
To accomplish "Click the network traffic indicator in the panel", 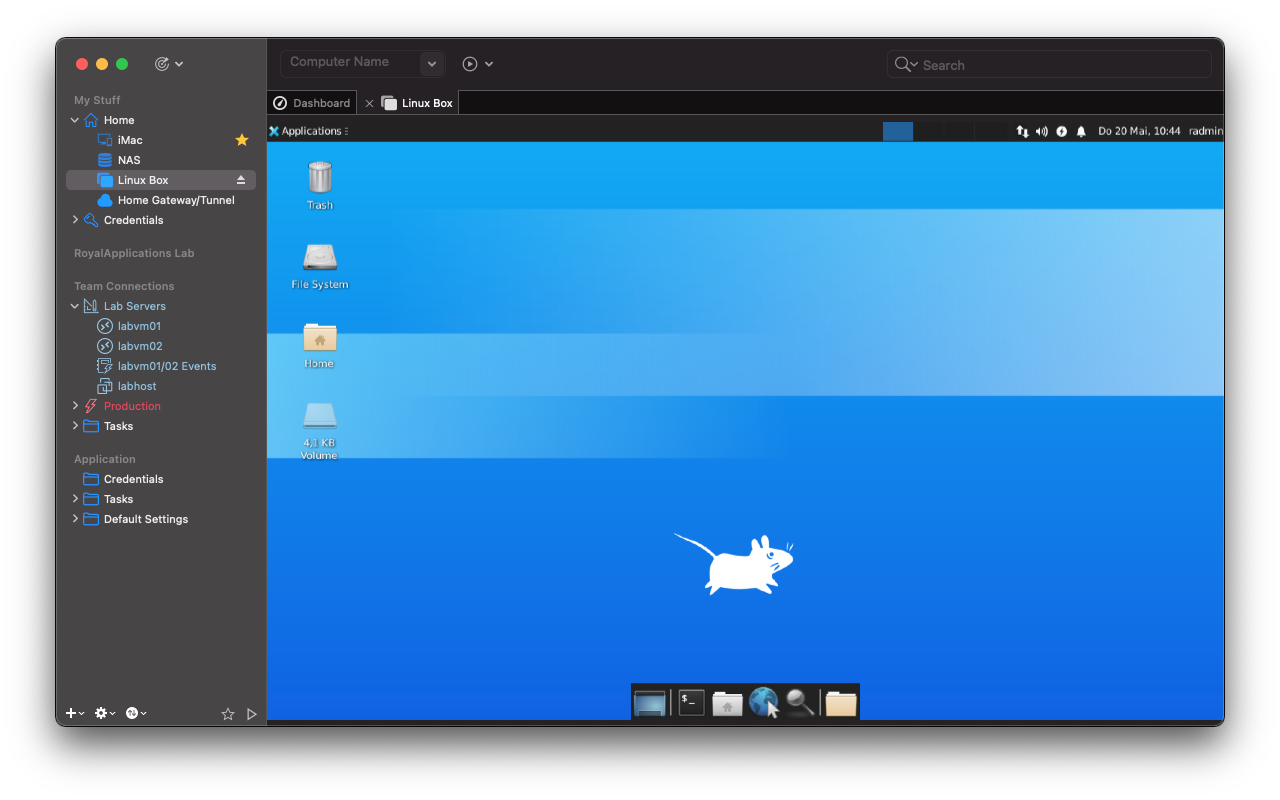I will click(1022, 131).
